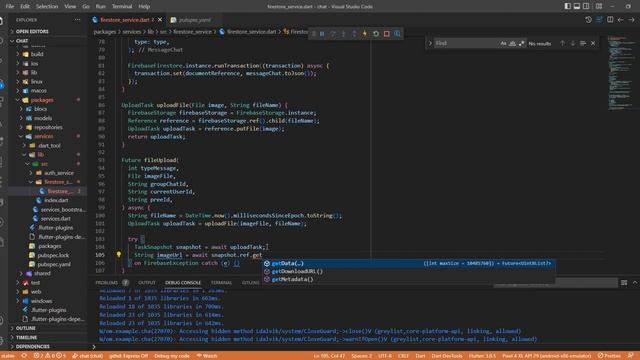Image resolution: width=640 pixels, height=360 pixels.
Task: Click Watch in status bar
Action: pyautogui.click(x=207, y=356)
